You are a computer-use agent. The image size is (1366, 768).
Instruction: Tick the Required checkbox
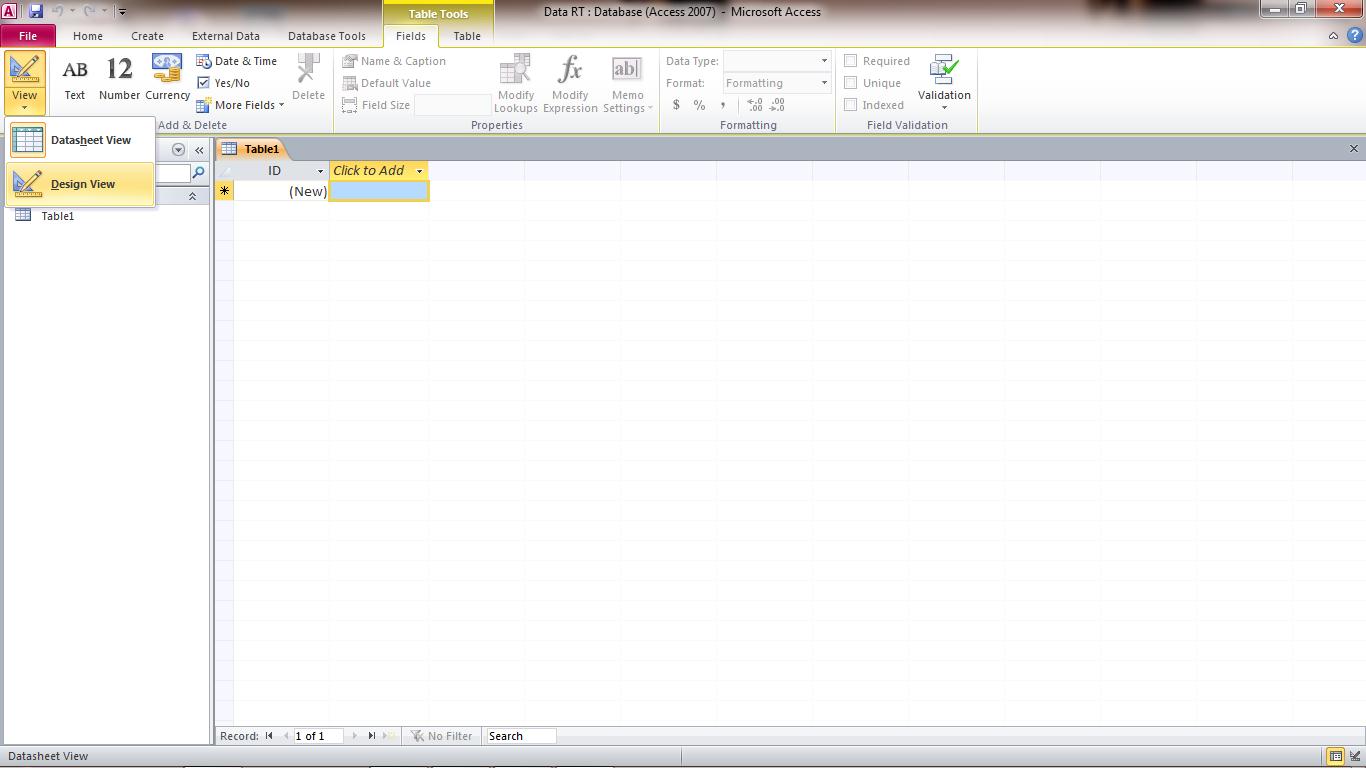[851, 61]
